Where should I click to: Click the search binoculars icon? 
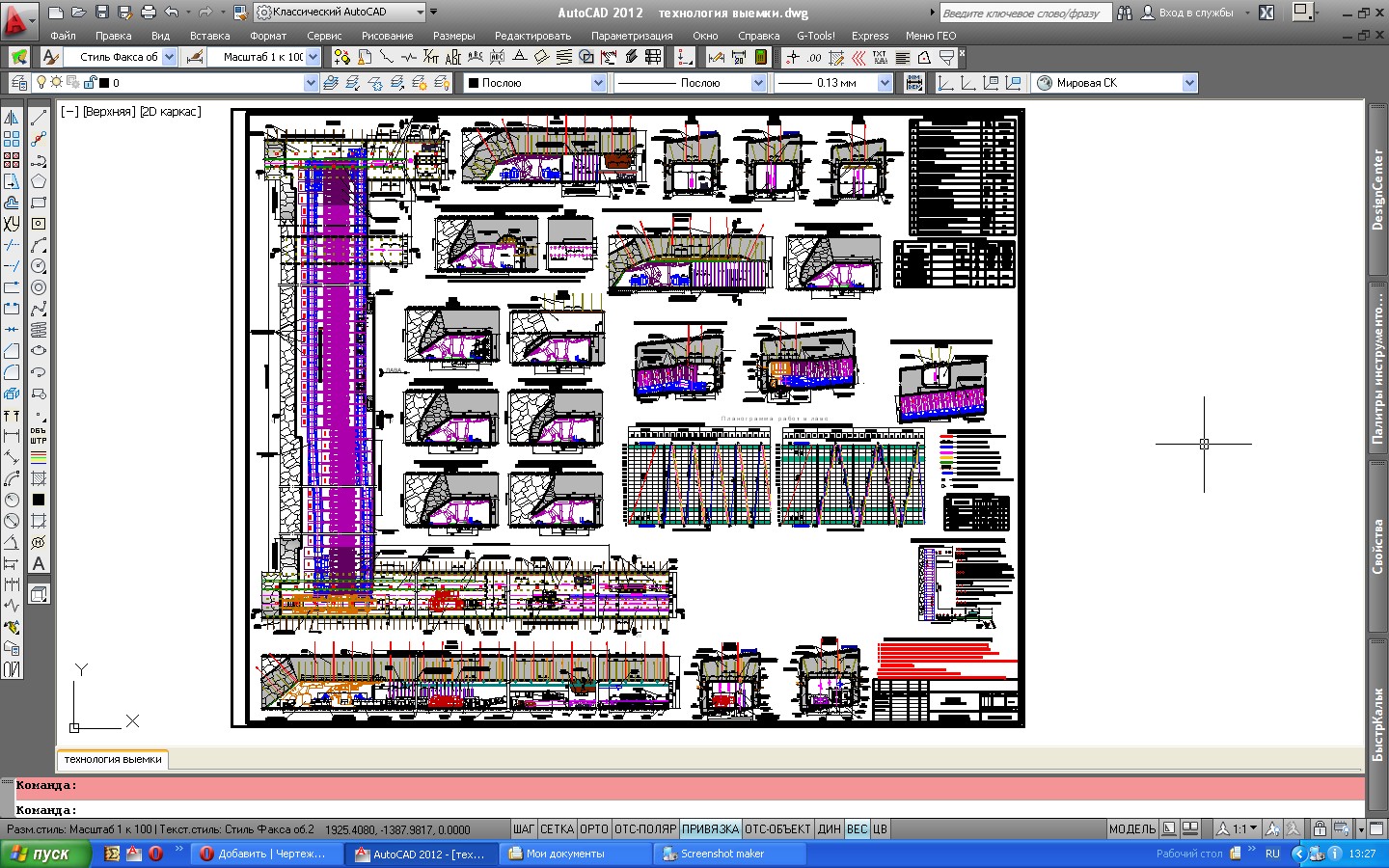[x=1125, y=13]
